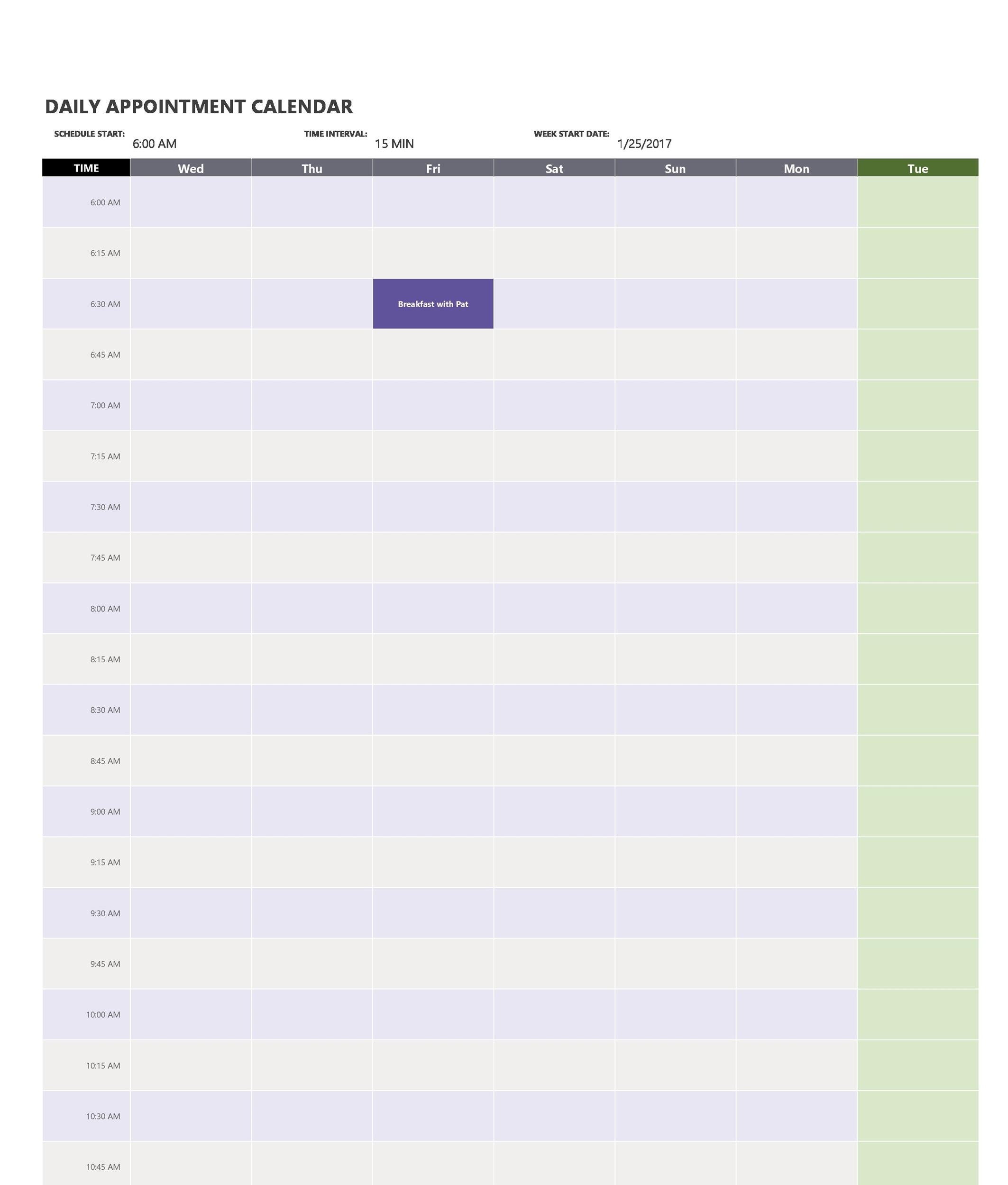1008x1185 pixels.
Task: Click the Monday column header
Action: [796, 168]
